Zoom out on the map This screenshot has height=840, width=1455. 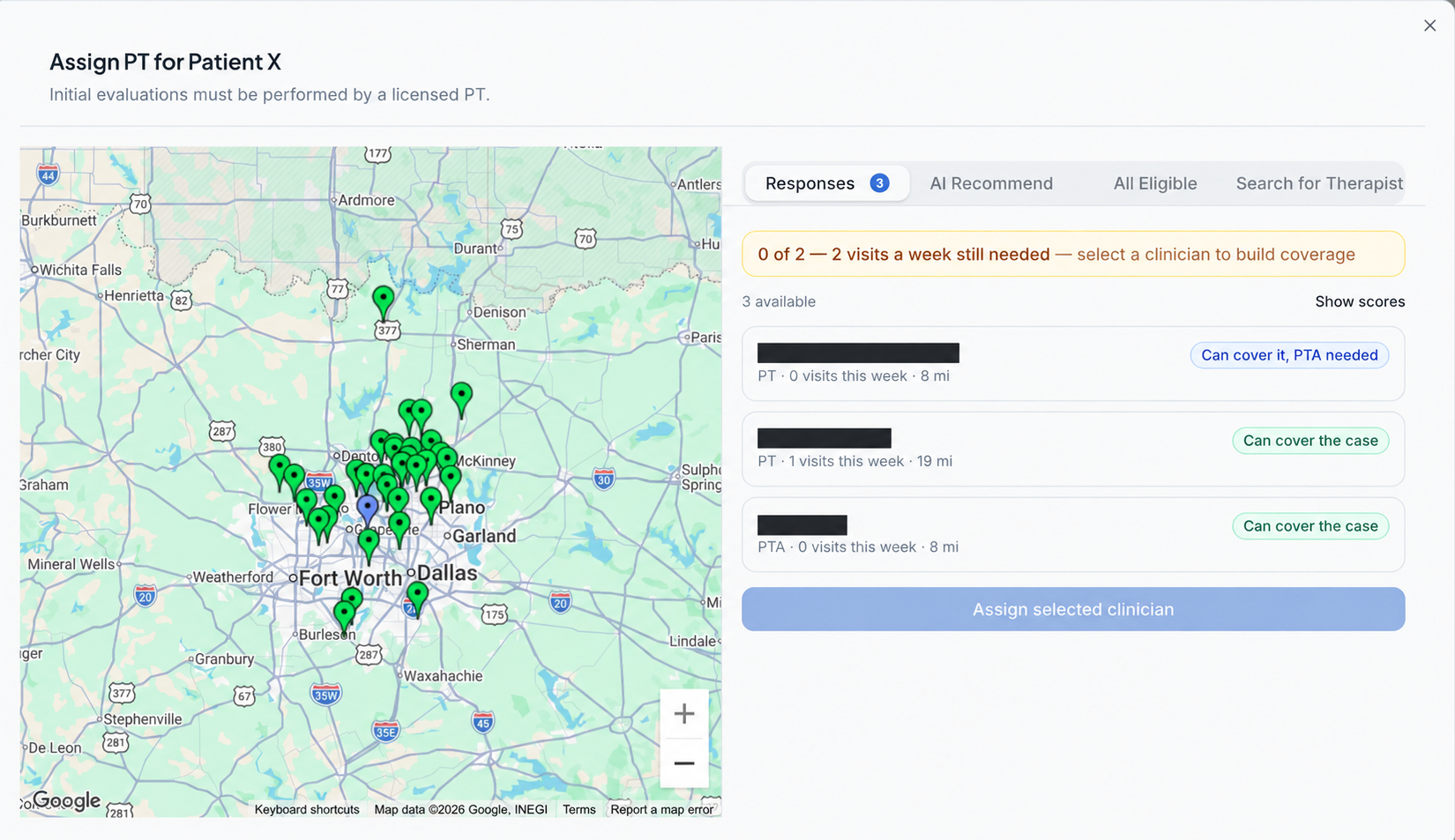[684, 763]
